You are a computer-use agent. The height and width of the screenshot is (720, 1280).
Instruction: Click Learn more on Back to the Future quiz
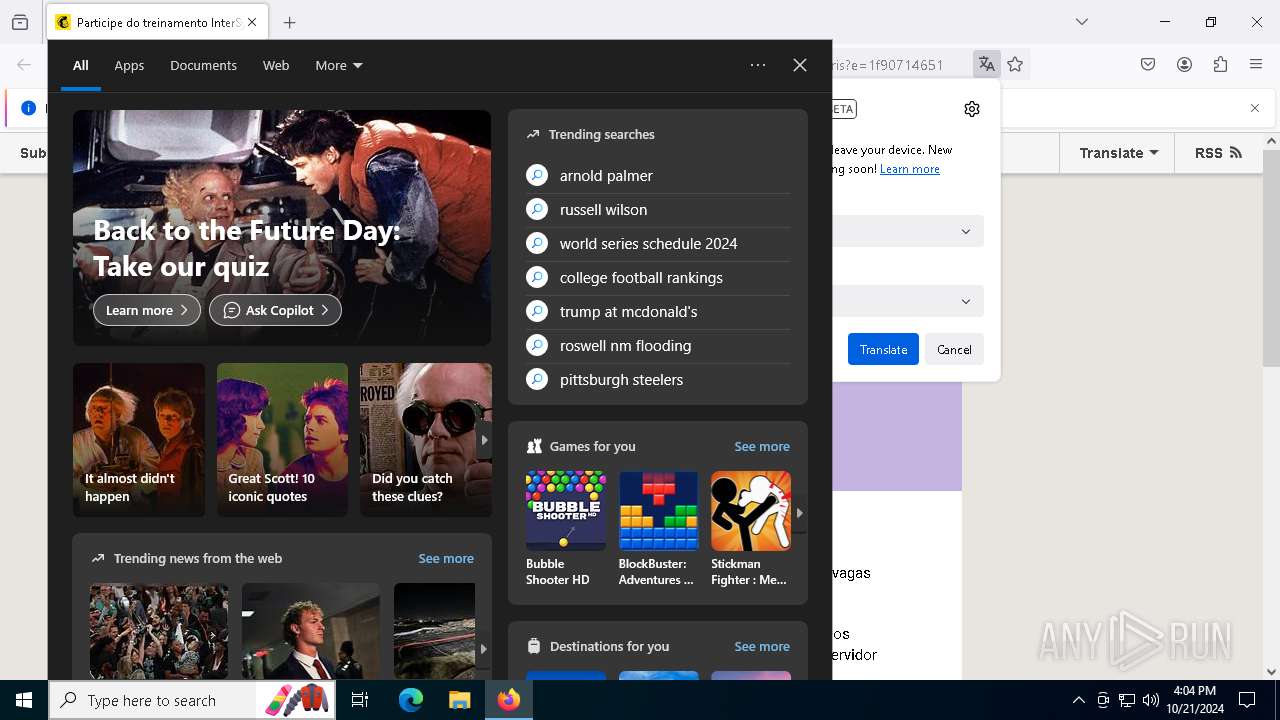point(147,310)
